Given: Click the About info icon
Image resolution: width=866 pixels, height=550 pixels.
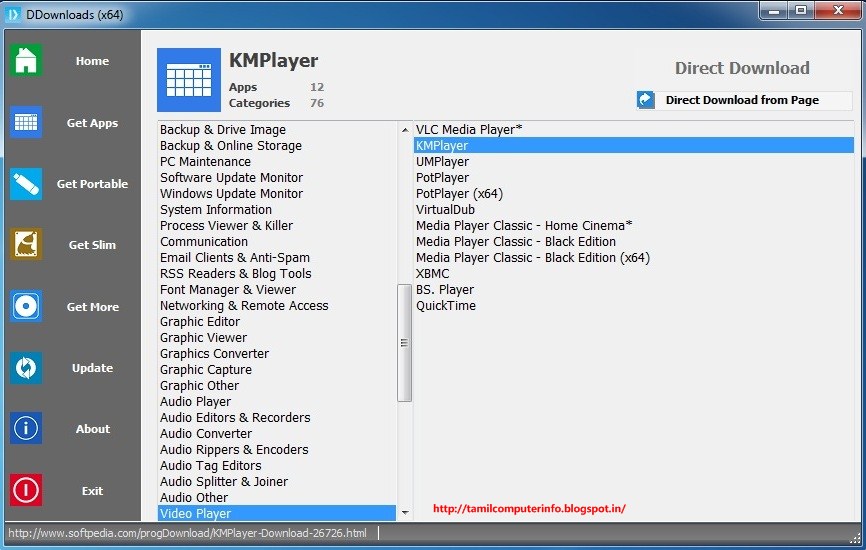Looking at the screenshot, I should 25,429.
